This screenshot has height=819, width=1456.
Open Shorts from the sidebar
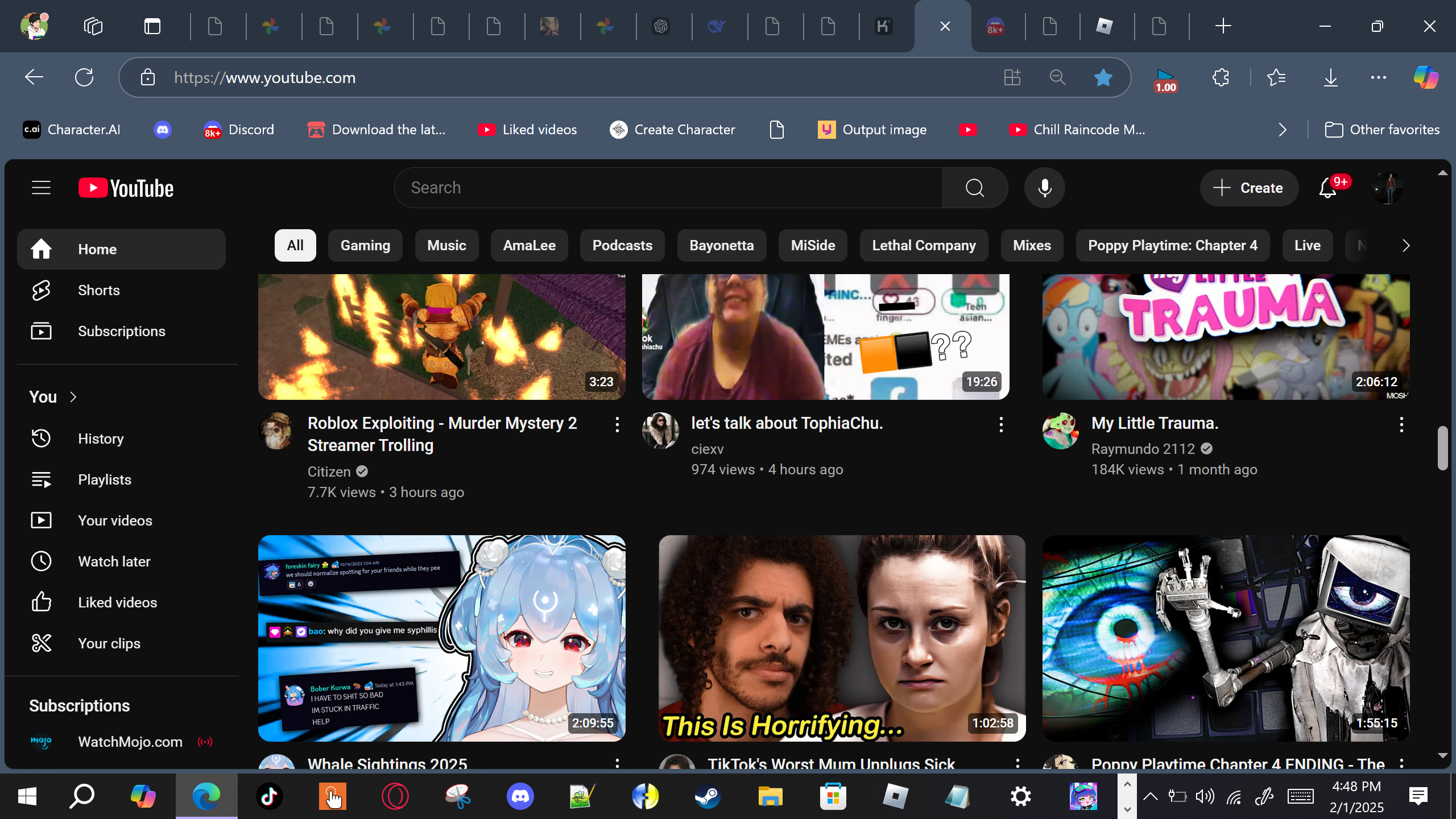coord(98,290)
